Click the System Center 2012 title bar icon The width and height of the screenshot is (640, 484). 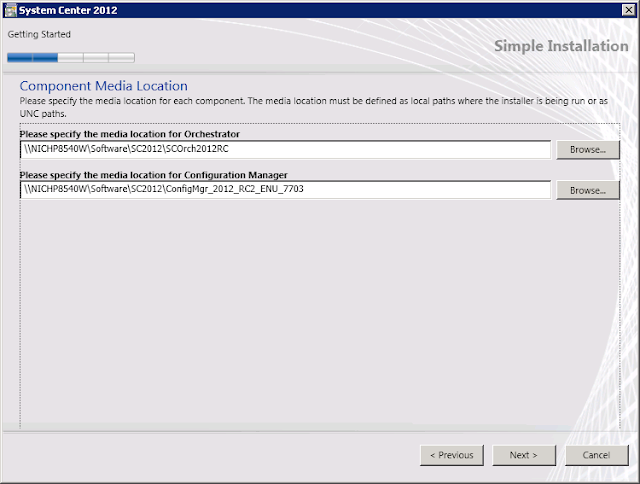point(11,10)
